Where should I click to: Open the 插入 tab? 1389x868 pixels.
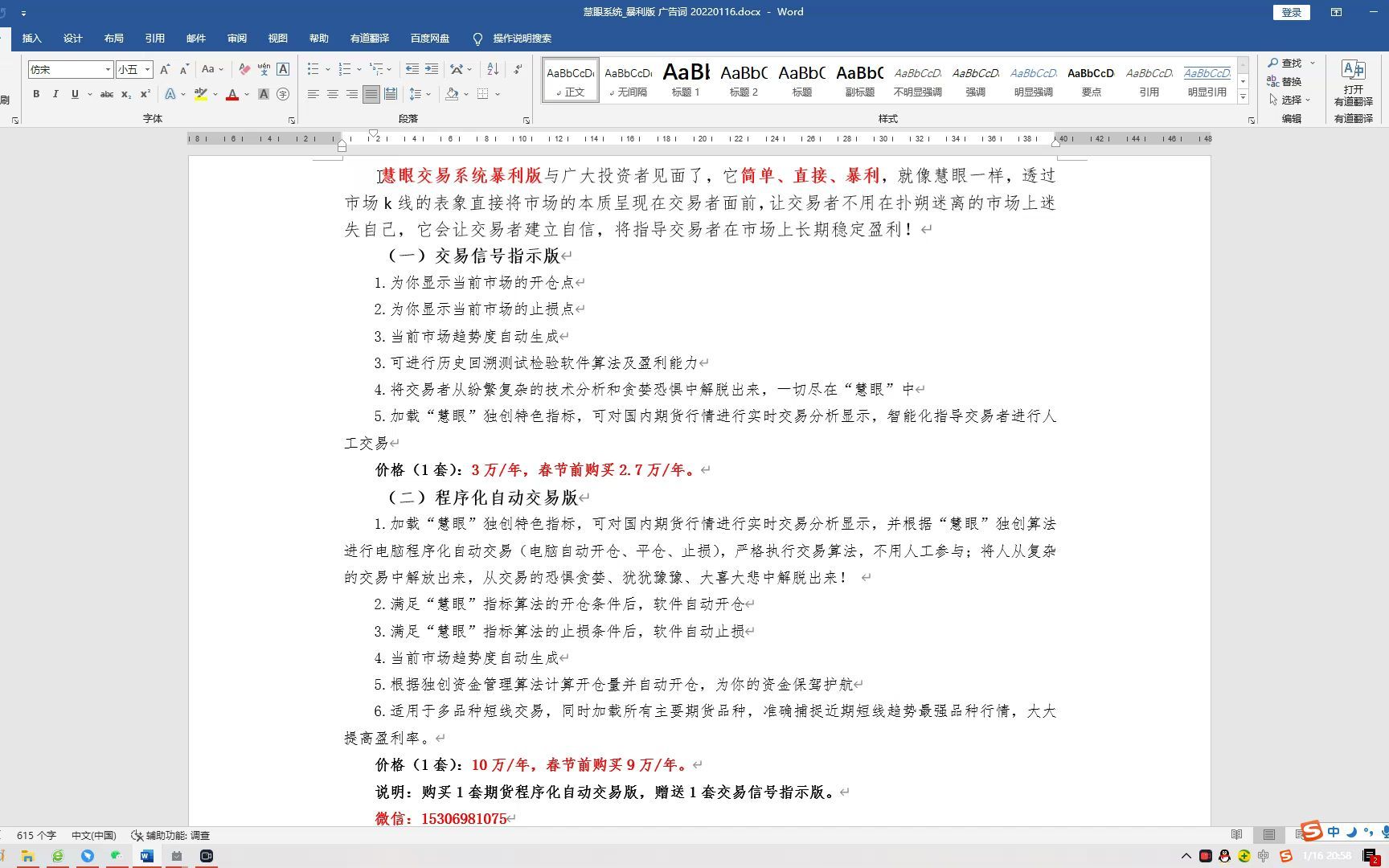click(x=31, y=38)
